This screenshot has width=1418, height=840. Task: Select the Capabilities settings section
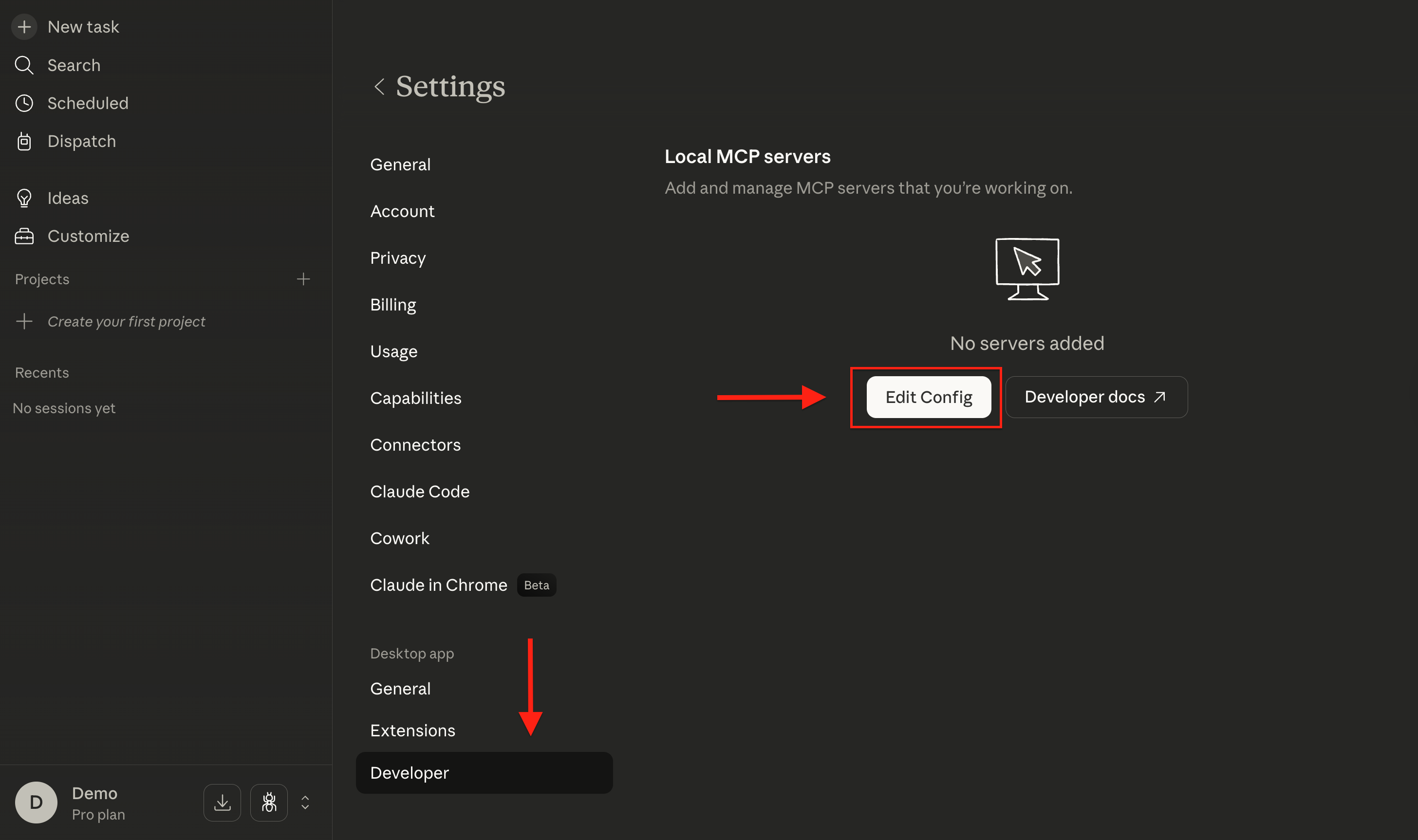click(x=416, y=397)
